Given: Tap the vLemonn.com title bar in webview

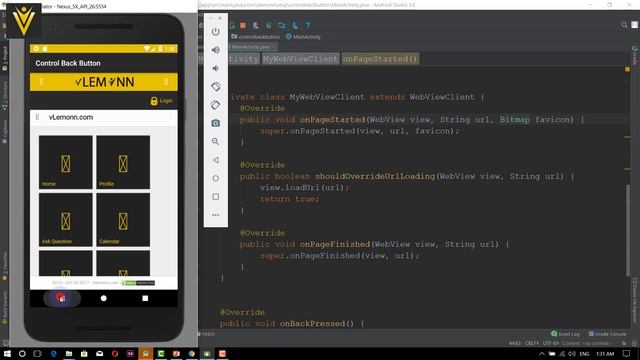Looking at the screenshot, I should click(x=104, y=117).
